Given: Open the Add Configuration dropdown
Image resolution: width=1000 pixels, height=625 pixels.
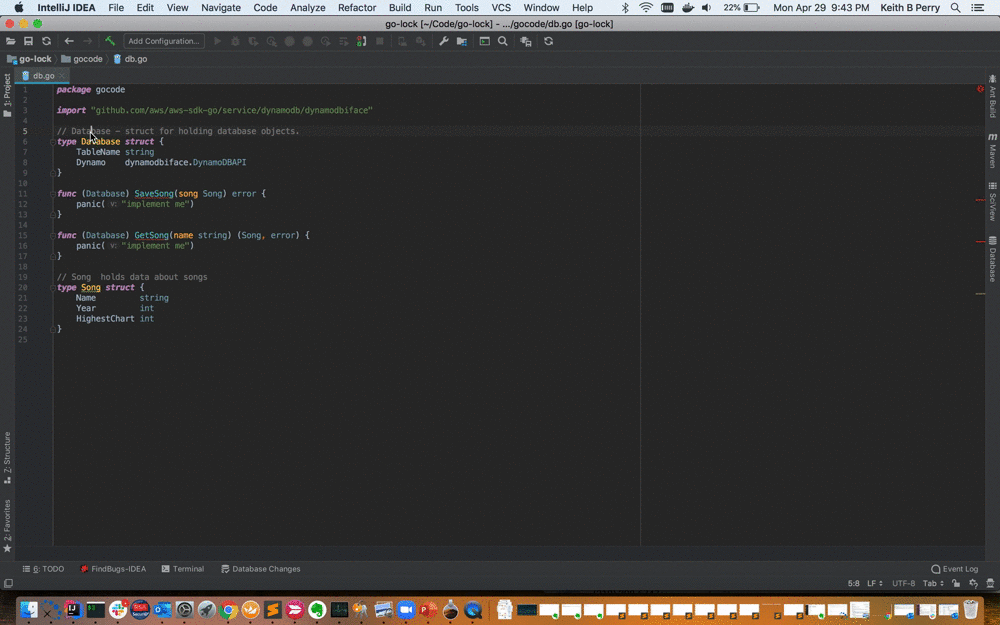Looking at the screenshot, I should (164, 41).
